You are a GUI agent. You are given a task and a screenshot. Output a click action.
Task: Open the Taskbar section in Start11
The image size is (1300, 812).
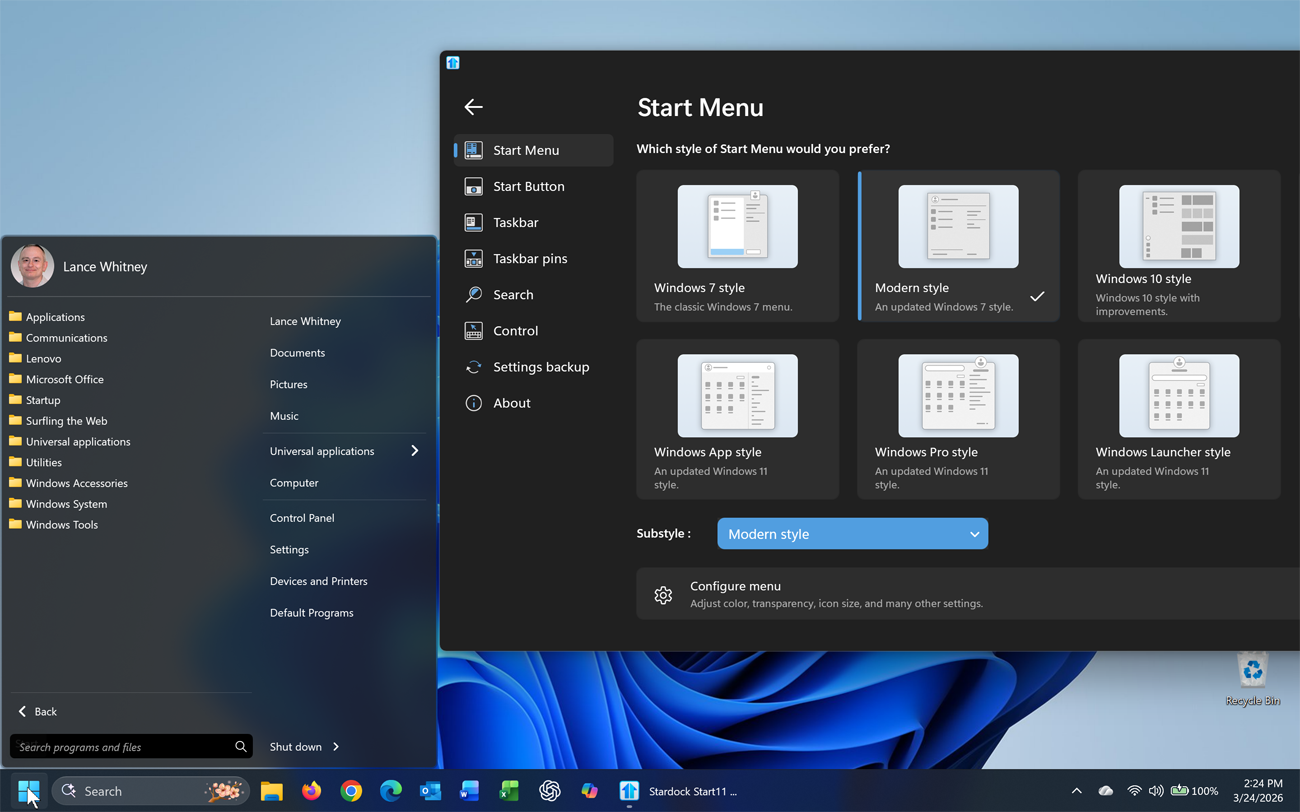(x=515, y=222)
